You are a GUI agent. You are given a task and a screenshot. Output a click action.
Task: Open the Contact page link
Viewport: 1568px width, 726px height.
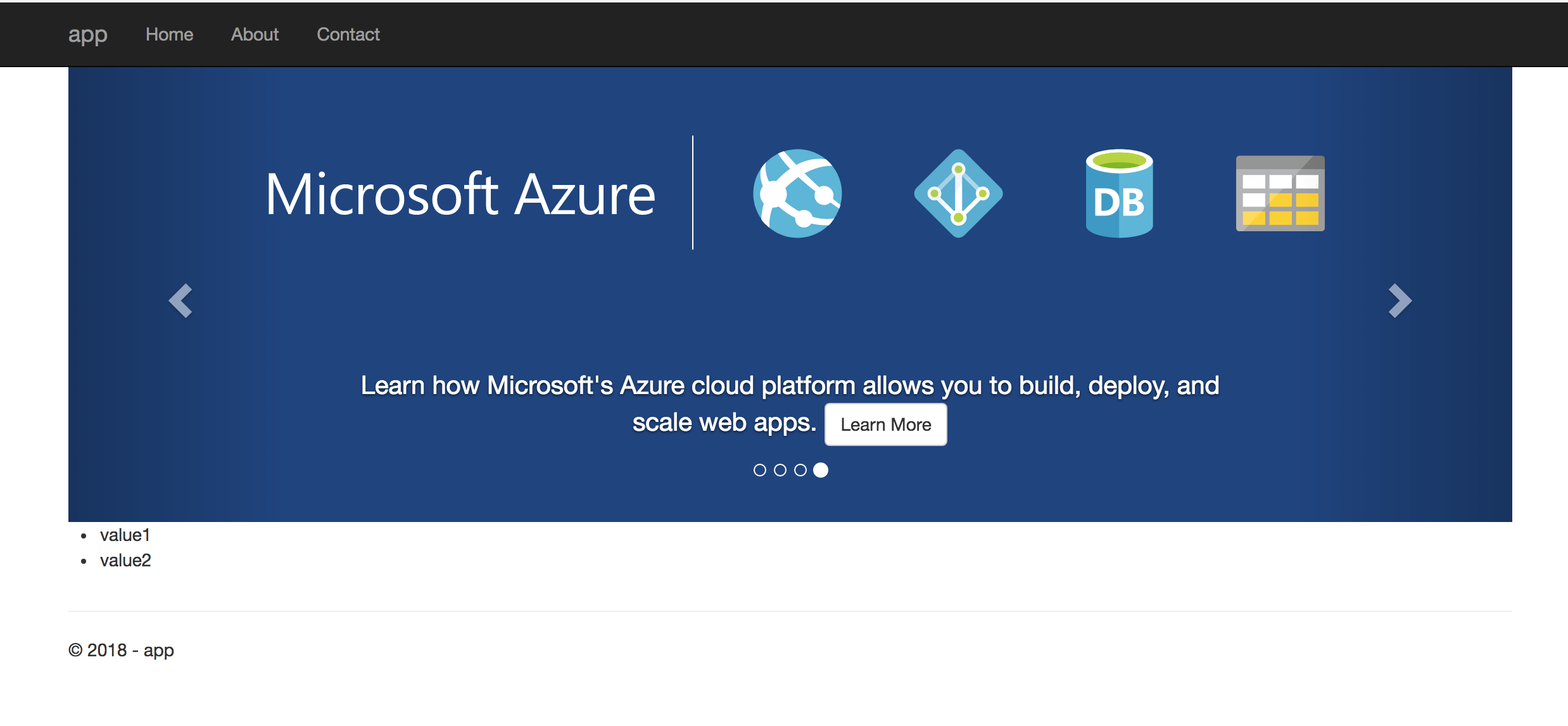348,34
